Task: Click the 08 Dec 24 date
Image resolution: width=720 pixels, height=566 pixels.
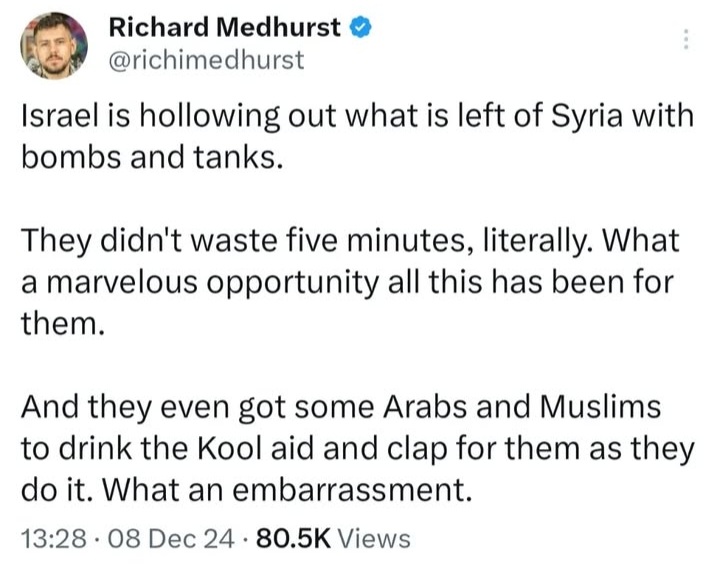Action: click(x=171, y=538)
